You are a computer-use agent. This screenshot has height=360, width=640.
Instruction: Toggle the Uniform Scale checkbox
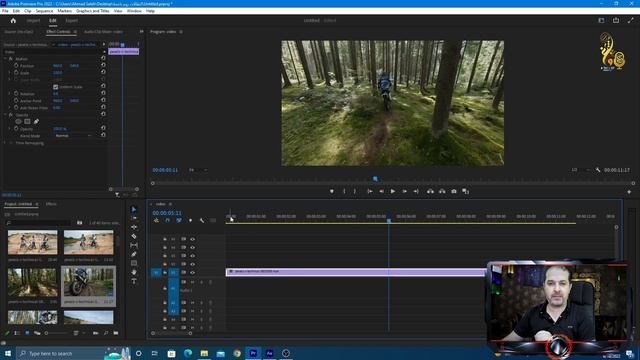pos(56,87)
